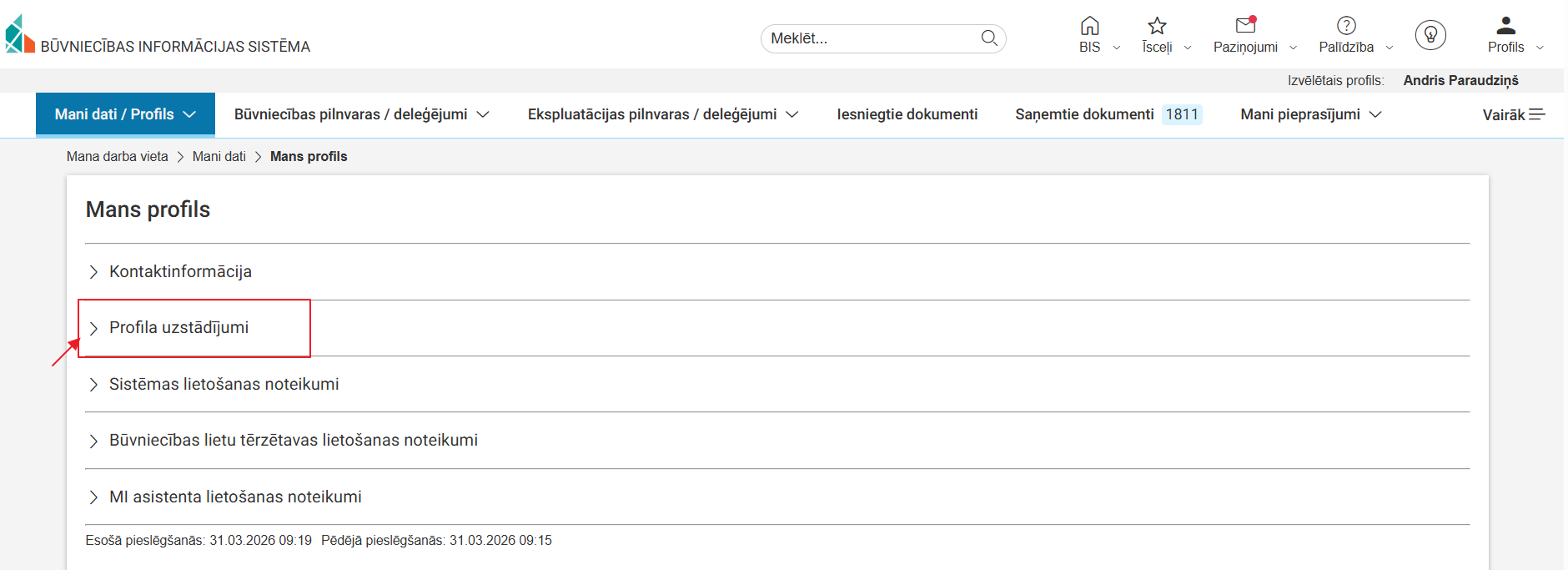
Task: Open Īsceļi star shortcuts icon
Action: point(1157,26)
